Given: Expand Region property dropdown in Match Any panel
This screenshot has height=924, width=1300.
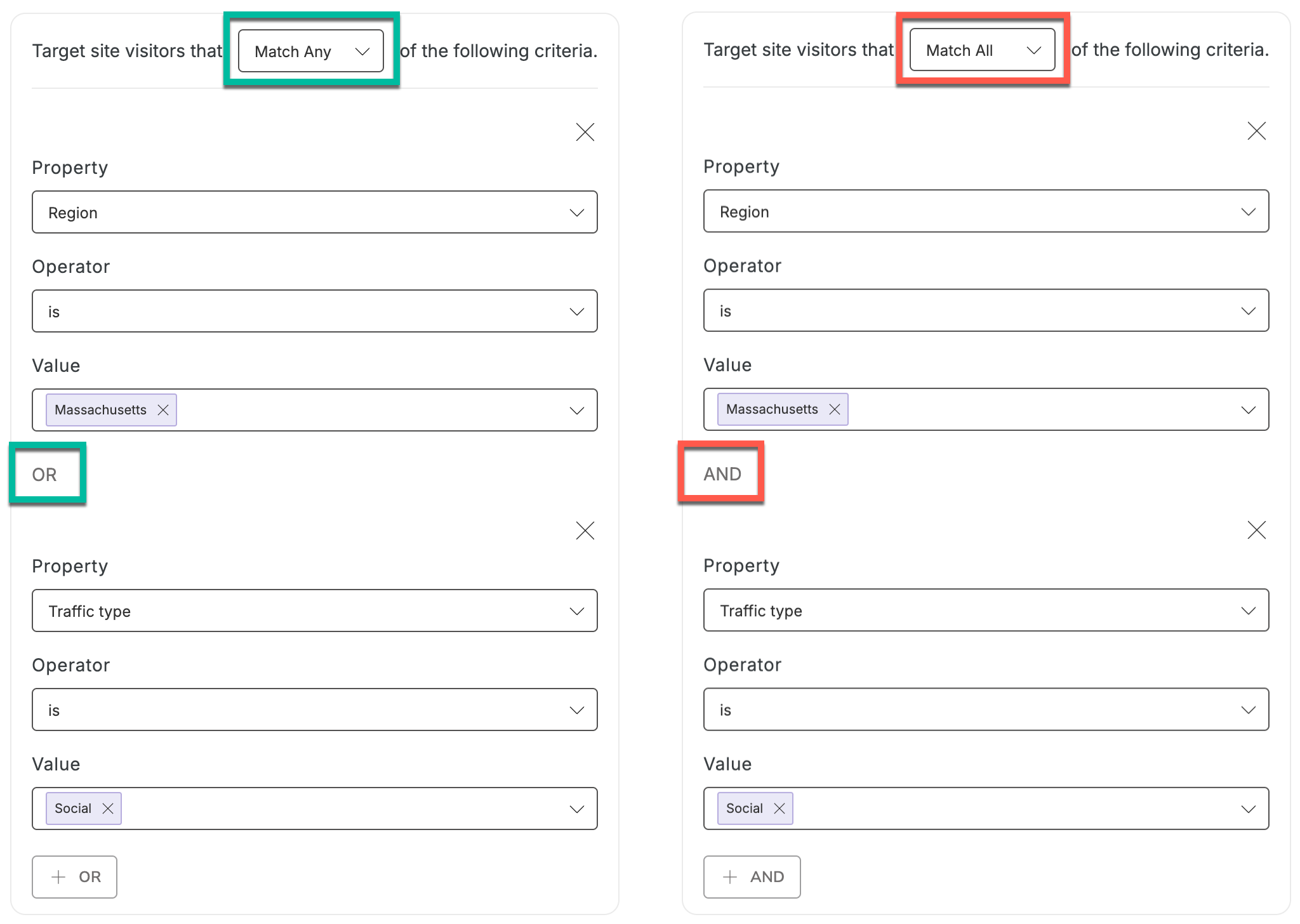Looking at the screenshot, I should [315, 212].
